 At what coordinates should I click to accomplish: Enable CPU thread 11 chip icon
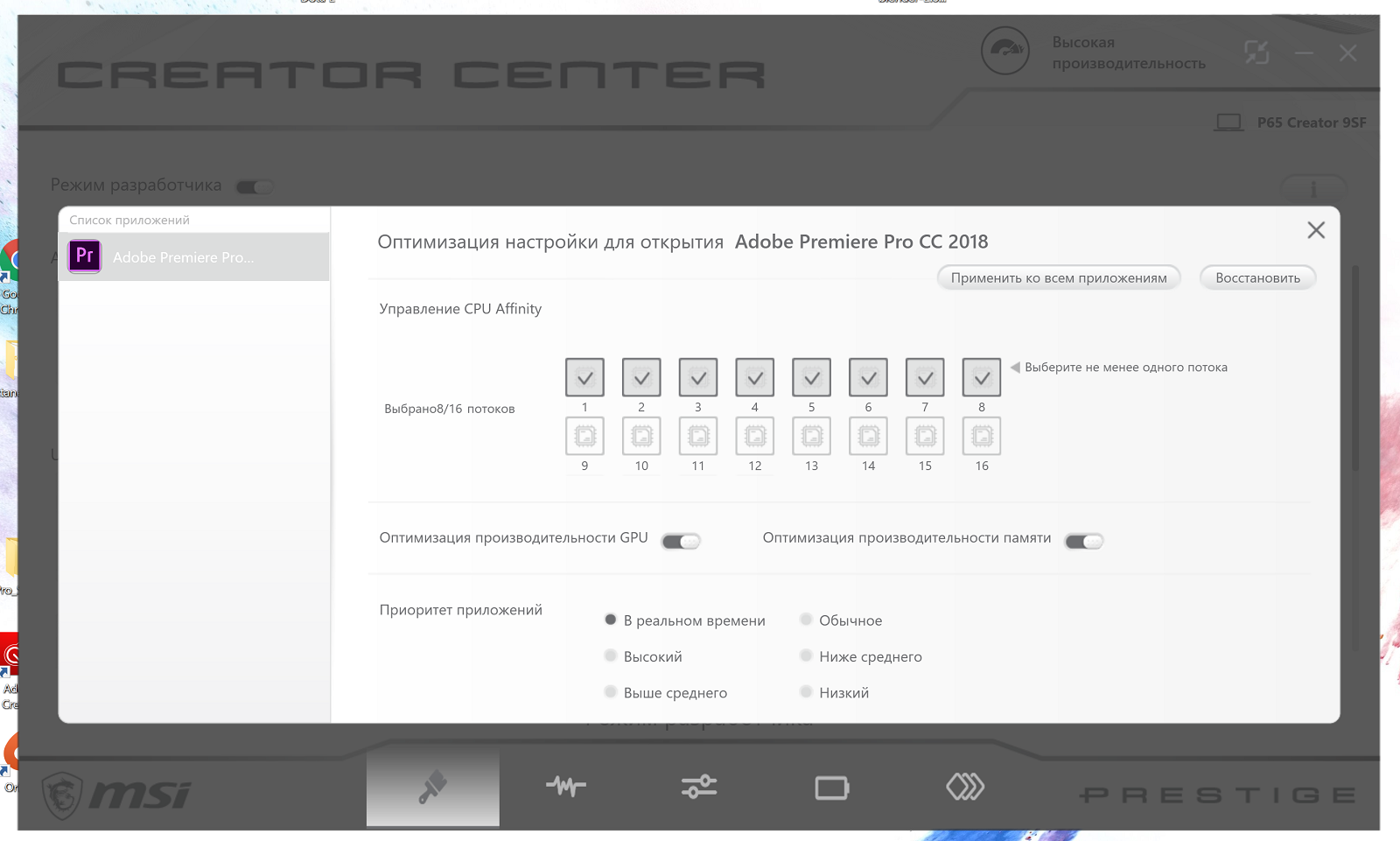point(698,436)
